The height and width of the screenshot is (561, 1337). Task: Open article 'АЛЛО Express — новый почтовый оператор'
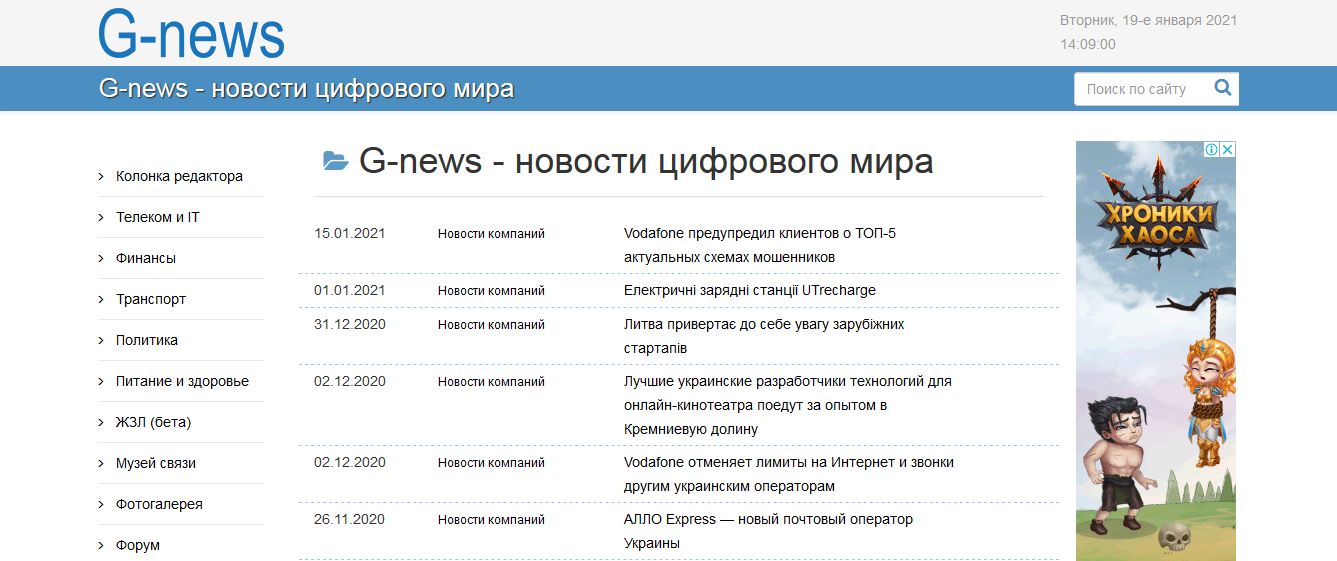(768, 531)
